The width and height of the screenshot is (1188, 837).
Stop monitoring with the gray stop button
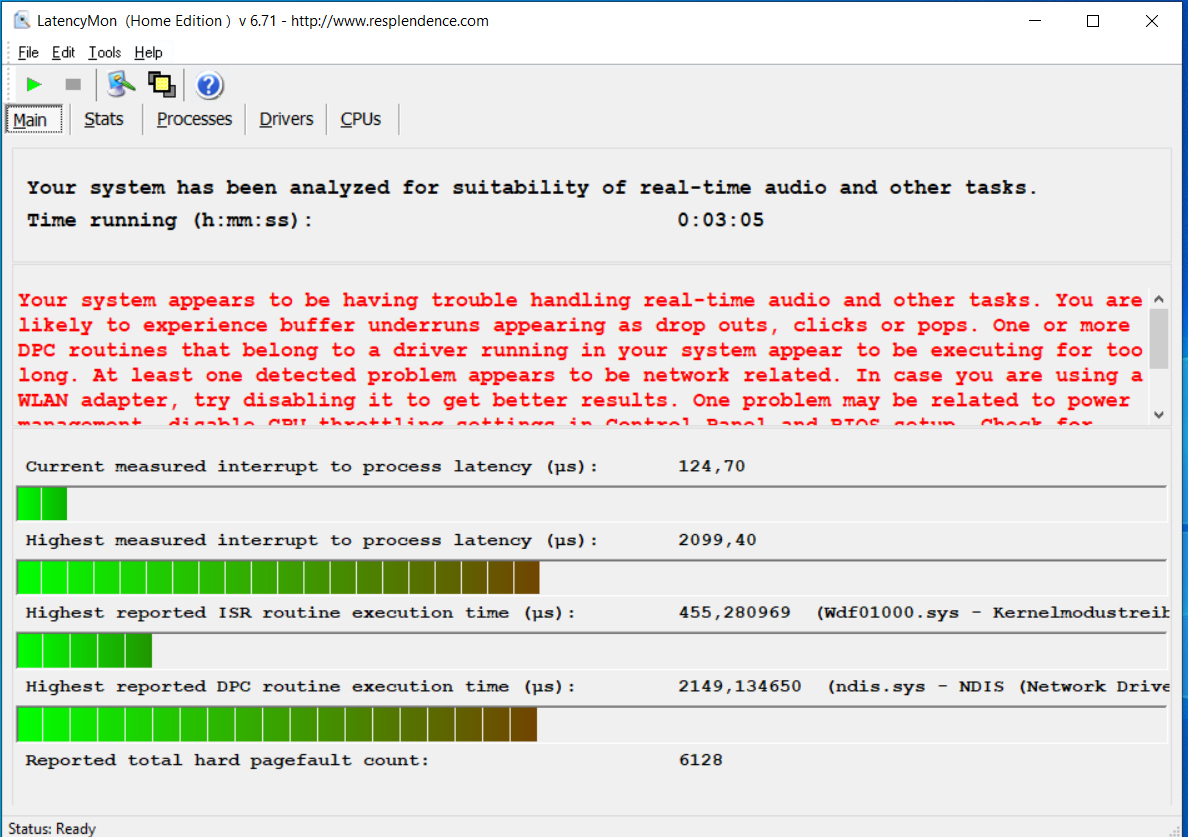[73, 84]
